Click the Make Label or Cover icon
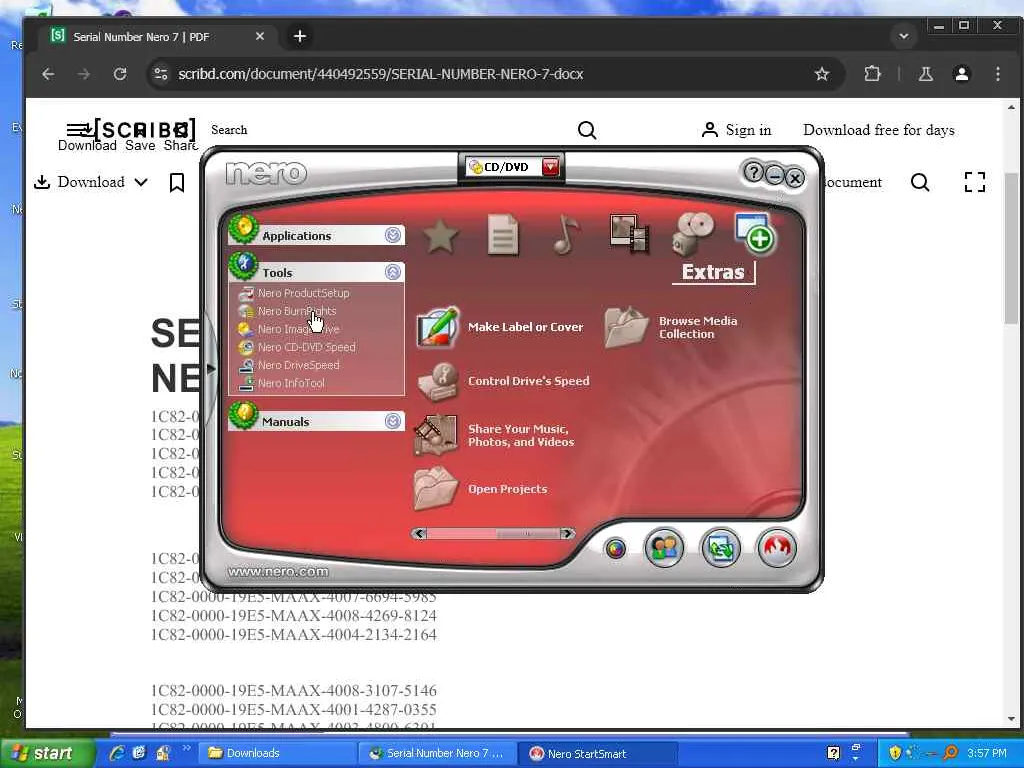Screen dimensions: 1024x768 coord(438,327)
